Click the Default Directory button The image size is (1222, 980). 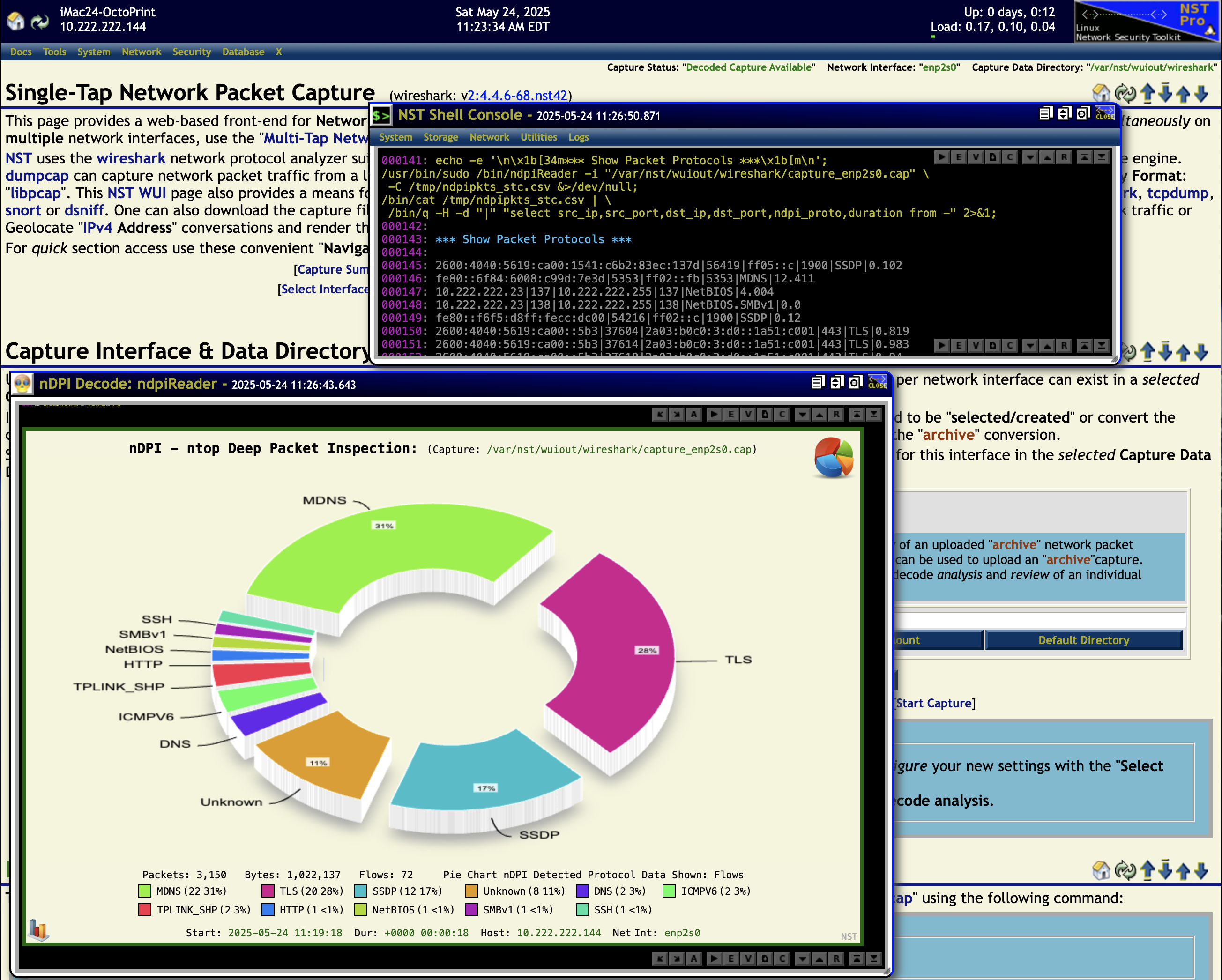1083,640
